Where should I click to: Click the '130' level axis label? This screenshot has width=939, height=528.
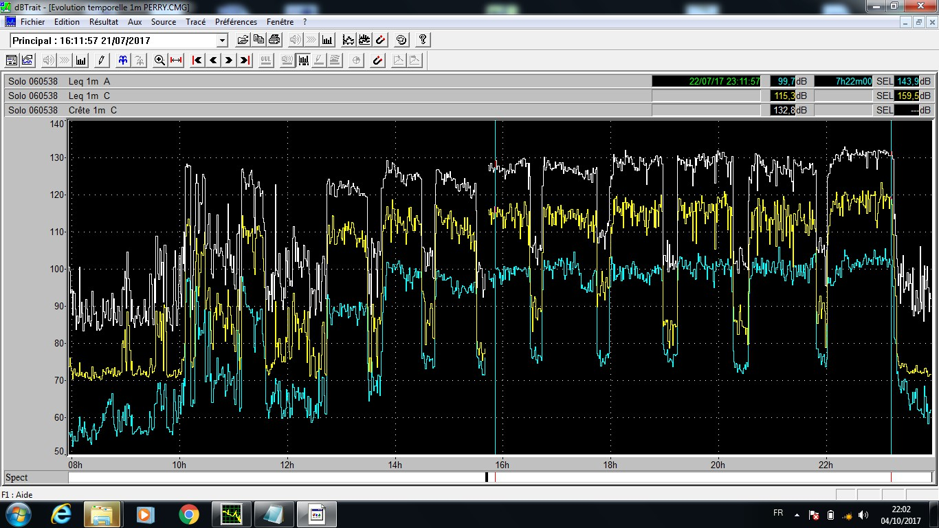56,158
